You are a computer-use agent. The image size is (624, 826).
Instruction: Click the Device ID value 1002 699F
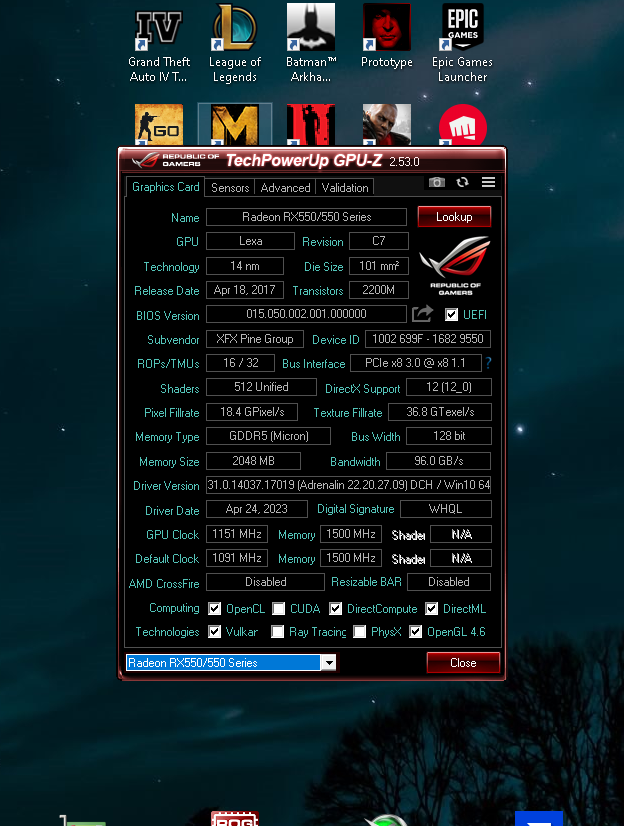pyautogui.click(x=428, y=339)
